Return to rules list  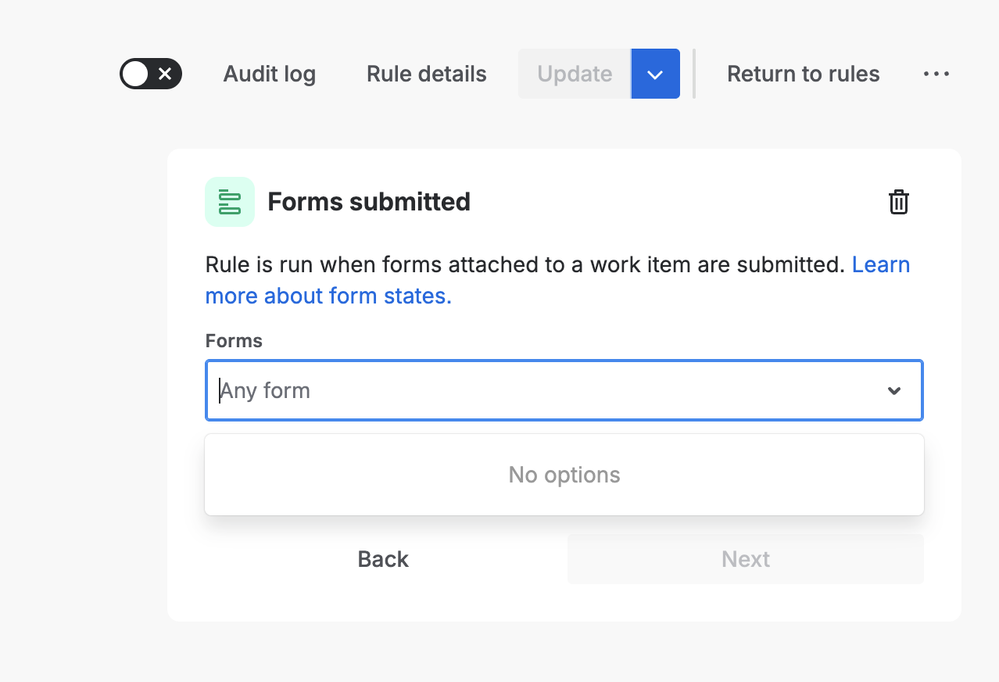coord(803,74)
